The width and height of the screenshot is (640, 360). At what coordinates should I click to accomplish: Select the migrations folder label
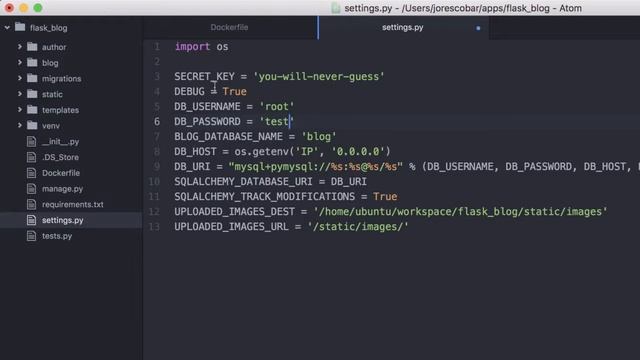point(61,78)
